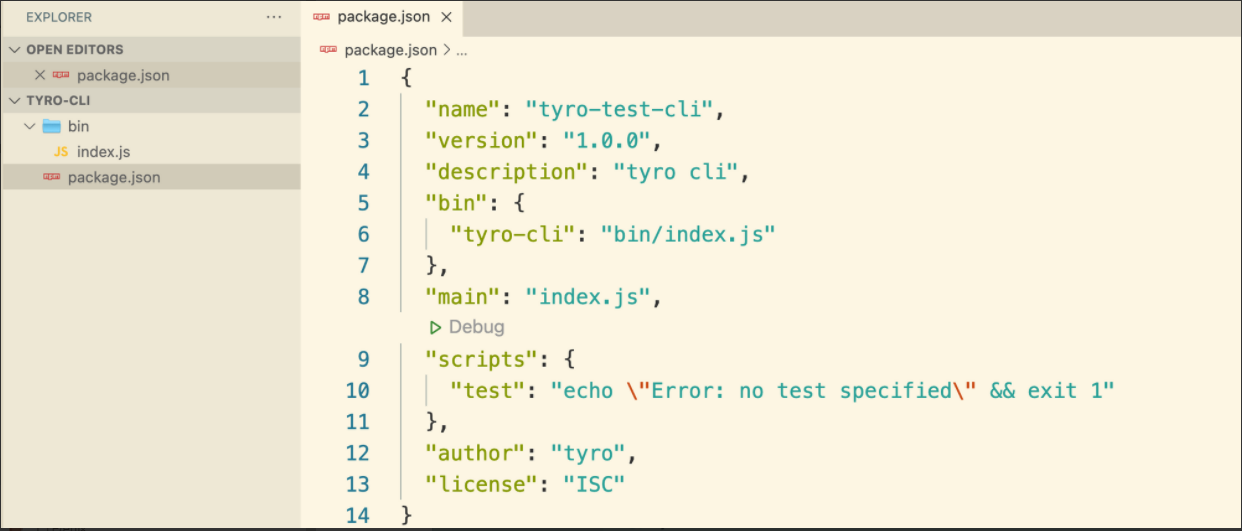Click the Debug play triangle icon above scripts
Image resolution: width=1242 pixels, height=531 pixels.
(435, 327)
